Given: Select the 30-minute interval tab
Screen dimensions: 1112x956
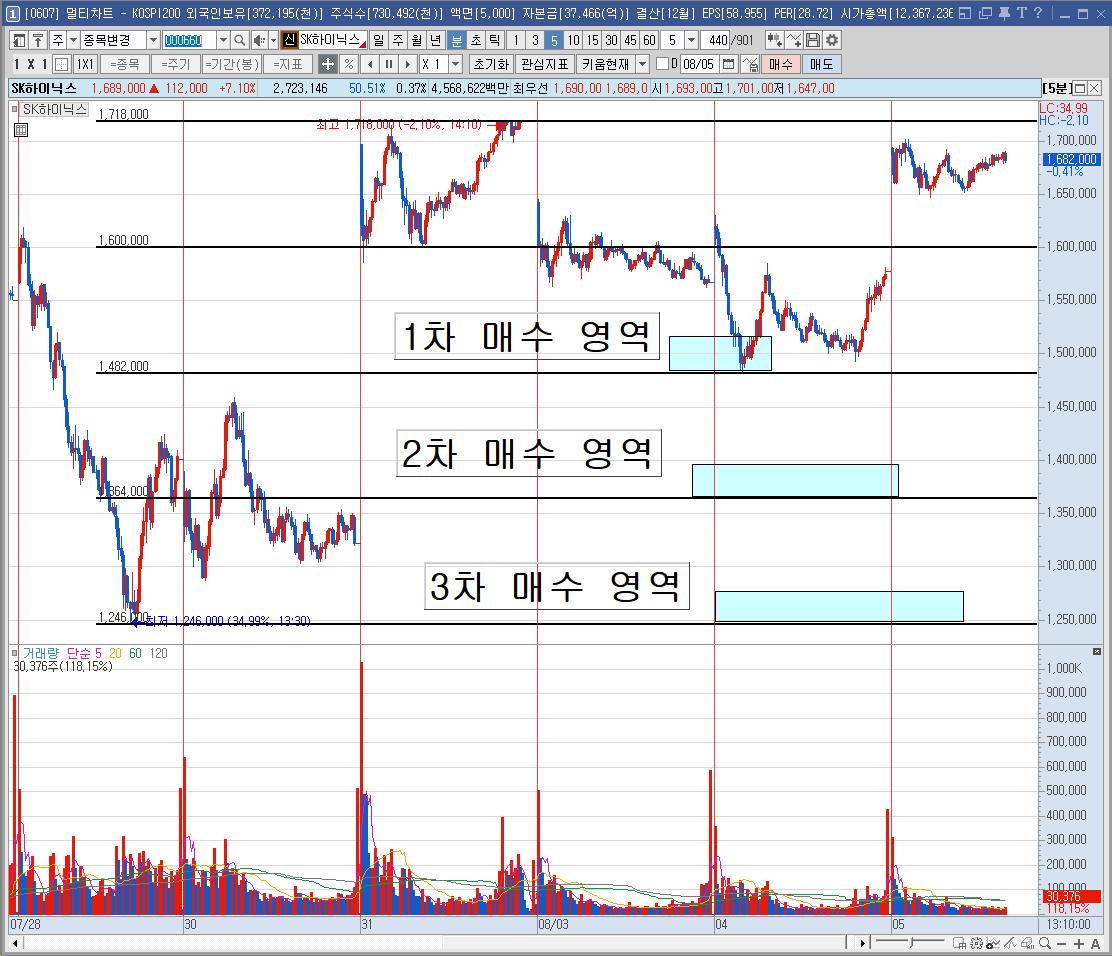Looking at the screenshot, I should pyautogui.click(x=611, y=40).
